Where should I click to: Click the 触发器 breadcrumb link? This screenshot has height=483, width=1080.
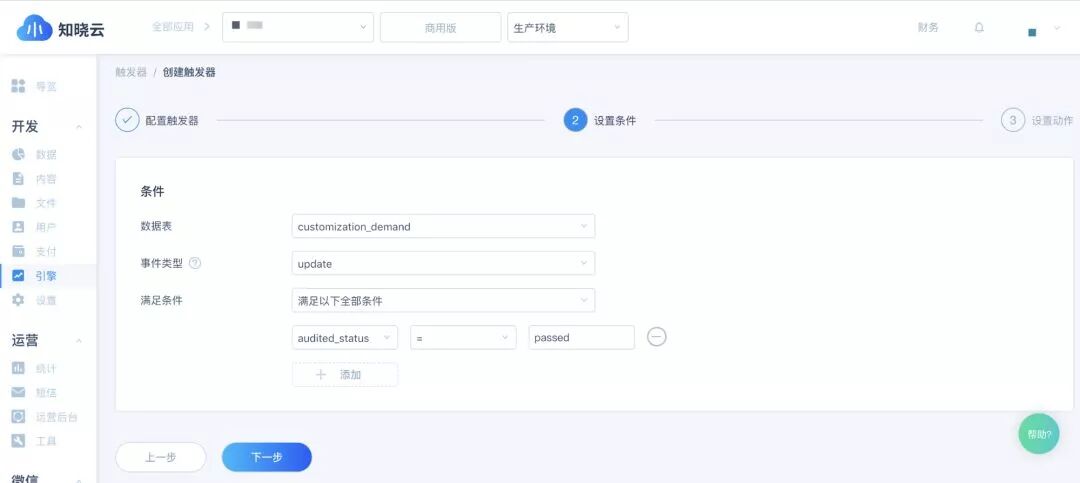pos(131,72)
